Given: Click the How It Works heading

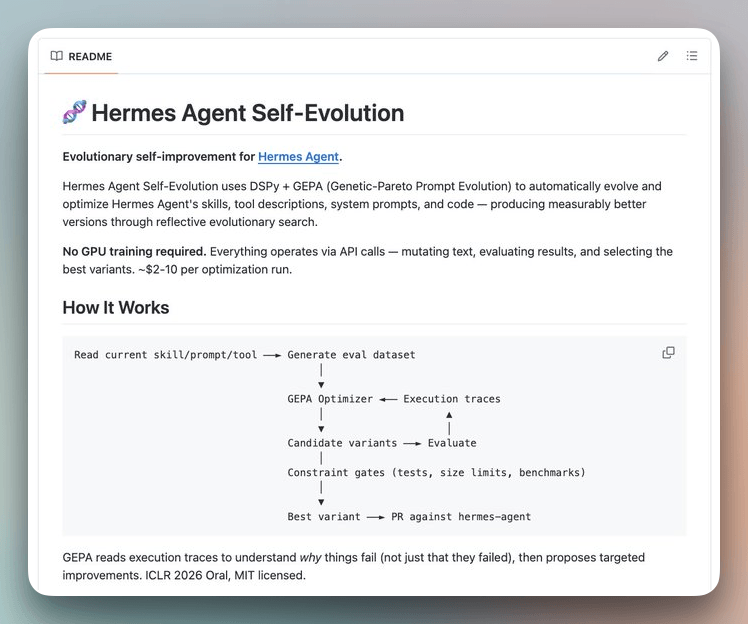Looking at the screenshot, I should click(116, 308).
